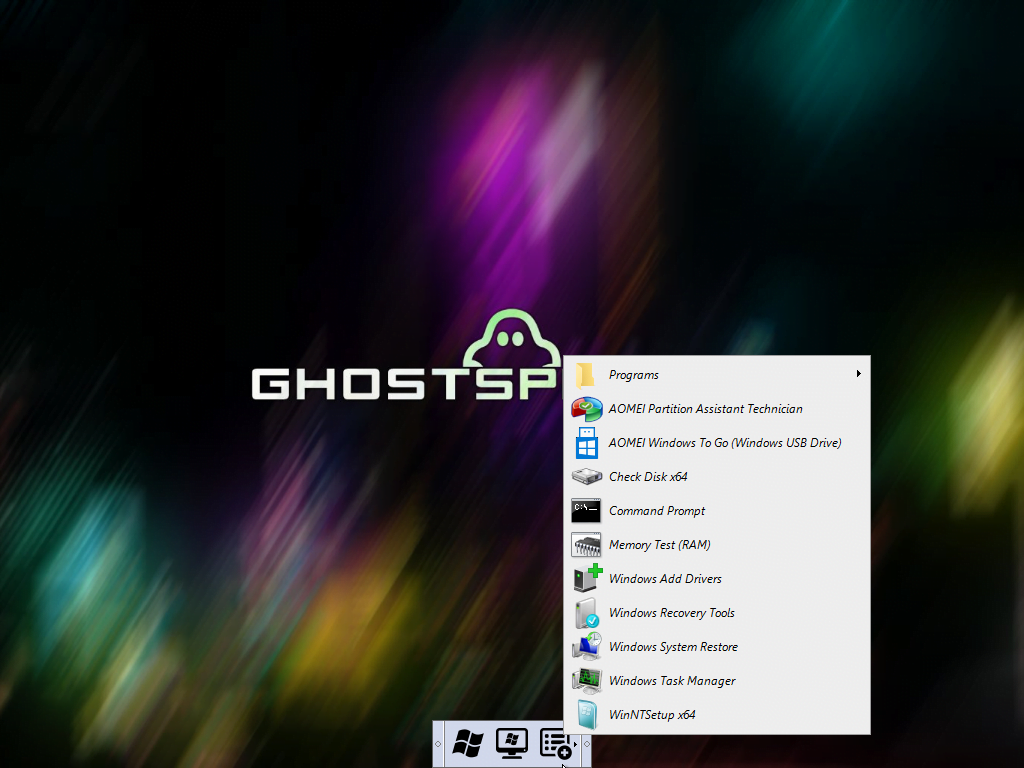Click the green ghost mascot on the wallpaper
The image size is (1024, 768).
pos(513,338)
